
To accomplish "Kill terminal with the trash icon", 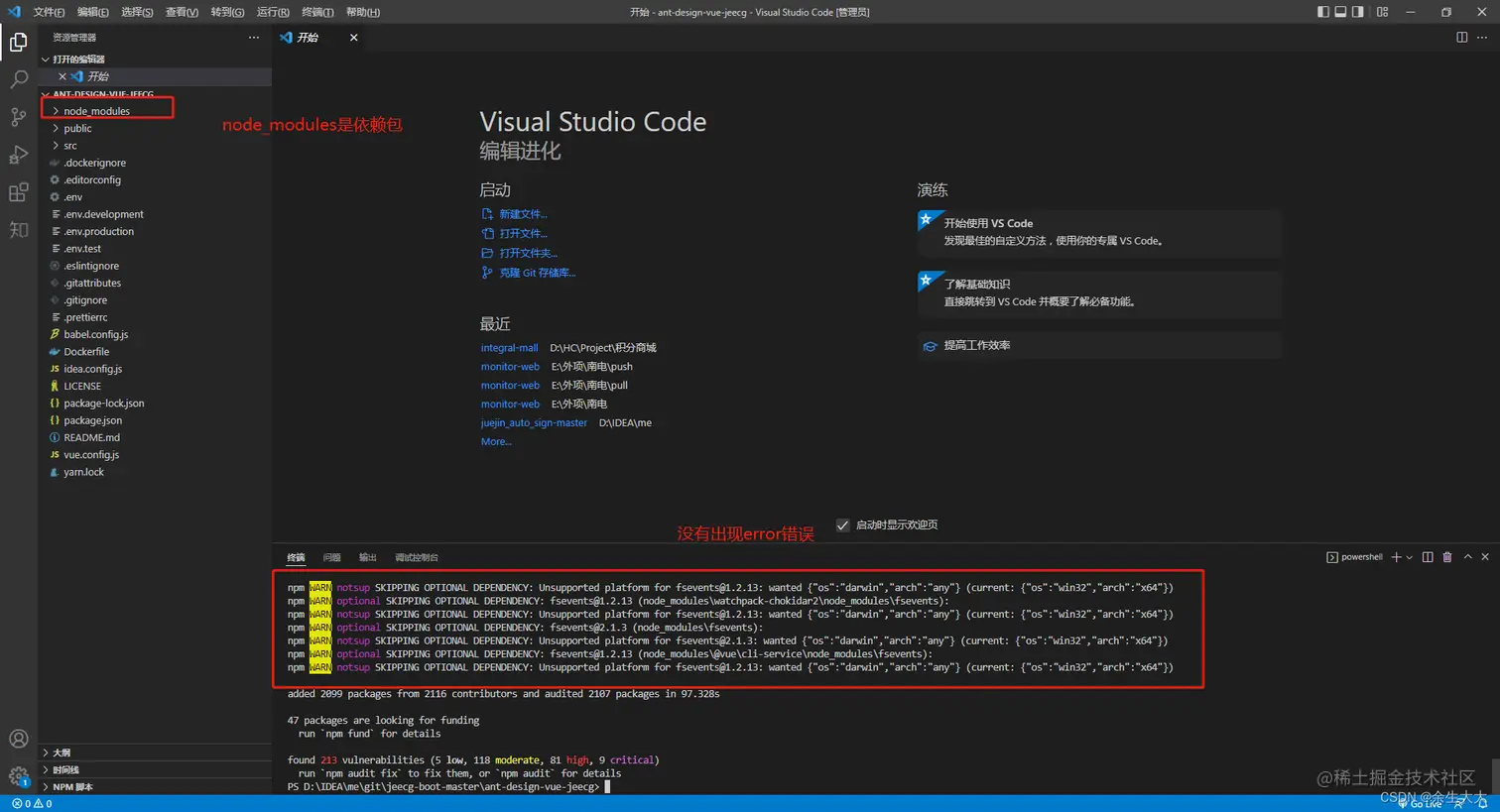I will [x=1447, y=557].
